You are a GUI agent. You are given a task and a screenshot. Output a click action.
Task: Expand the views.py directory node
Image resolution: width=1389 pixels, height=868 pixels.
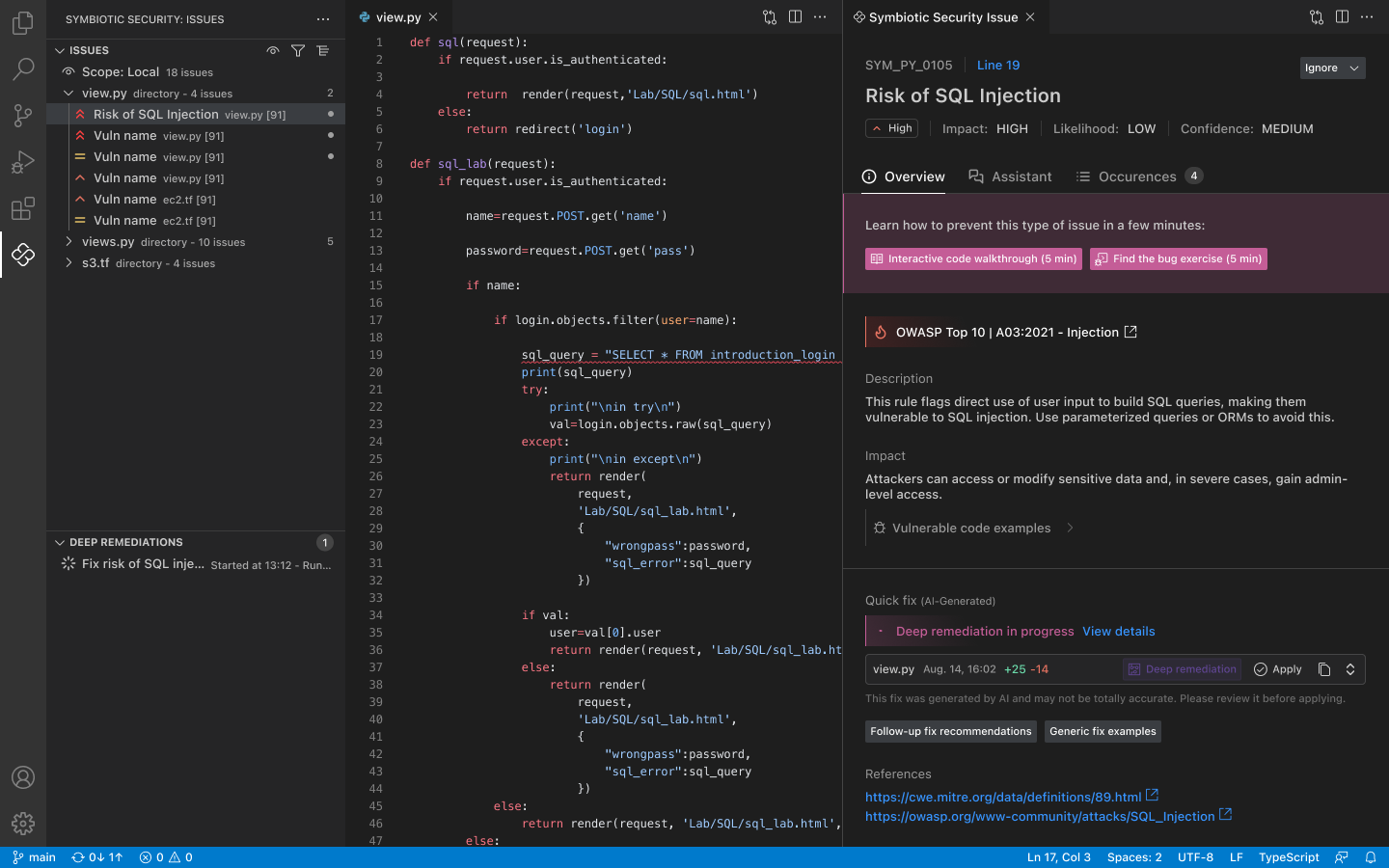click(x=68, y=242)
